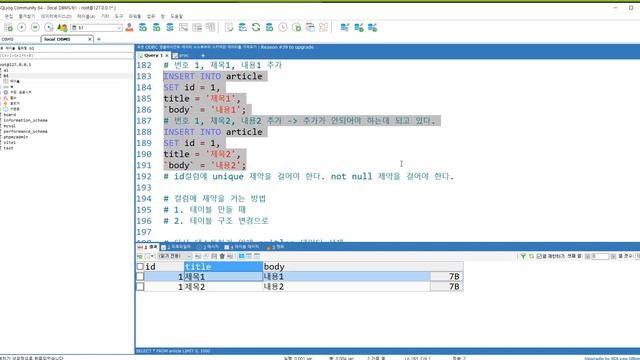This screenshot has width=640, height=360.
Task: Open the leftmost menu bar item
Action: (x=9, y=16)
